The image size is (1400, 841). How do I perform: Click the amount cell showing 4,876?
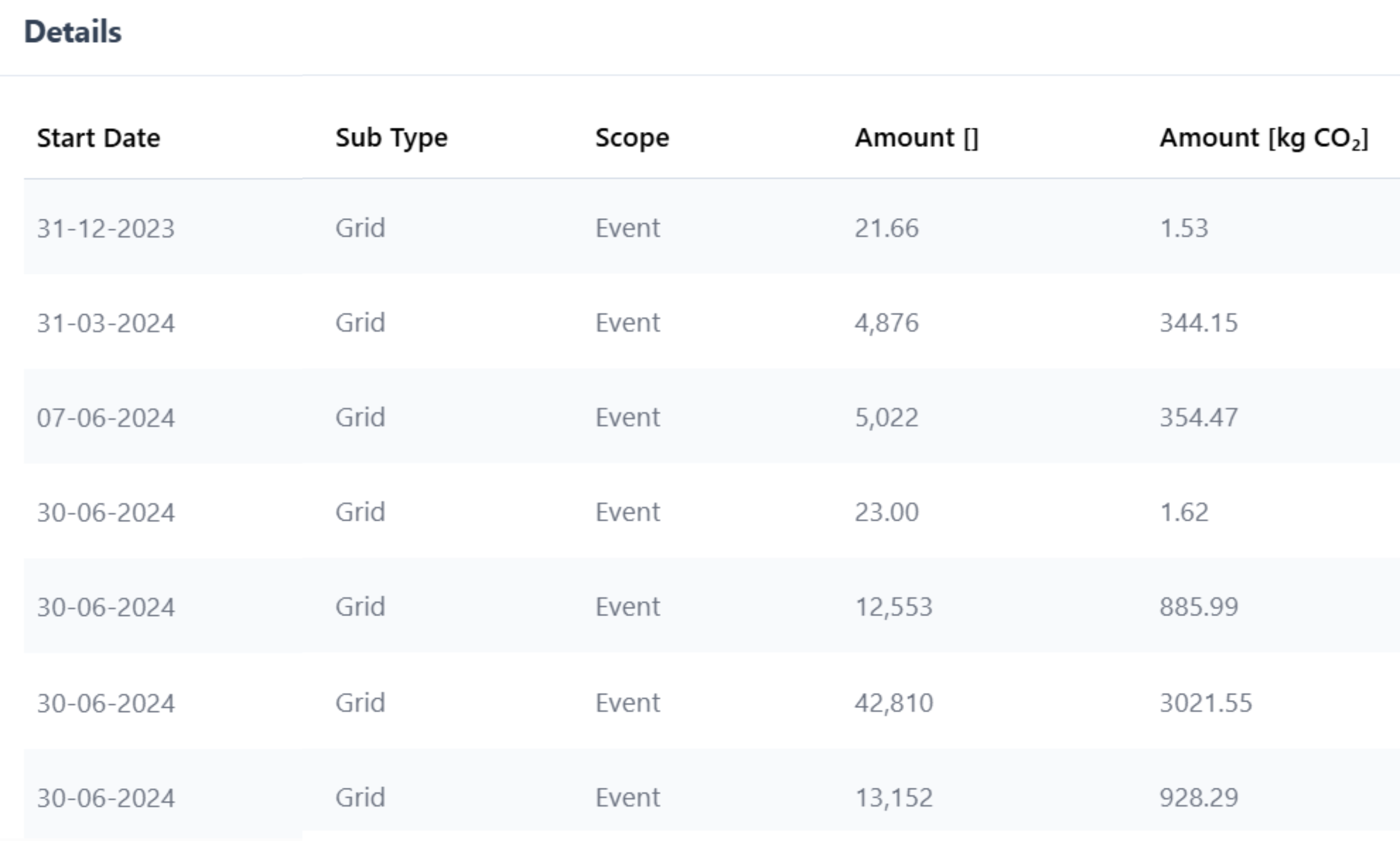[886, 323]
